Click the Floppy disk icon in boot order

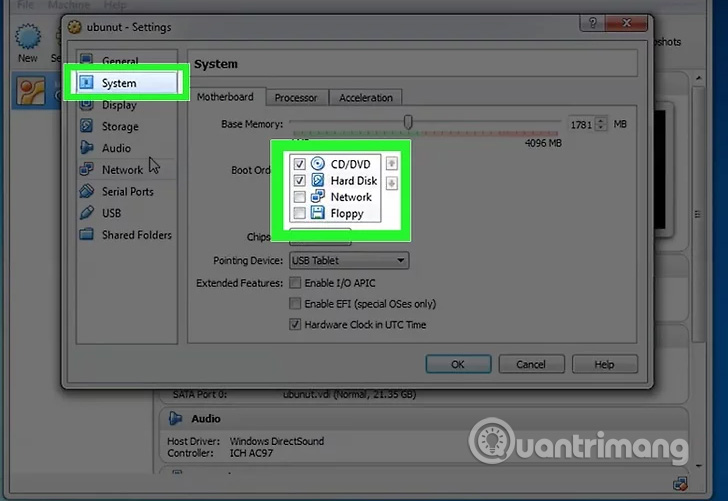point(318,213)
